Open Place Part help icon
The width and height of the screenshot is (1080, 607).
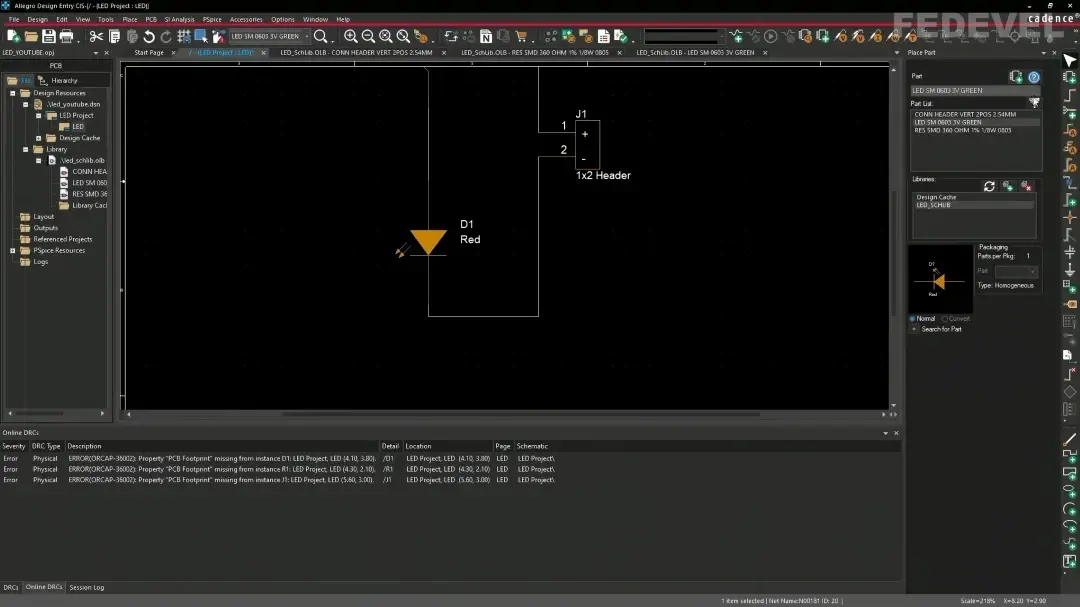click(x=1034, y=76)
